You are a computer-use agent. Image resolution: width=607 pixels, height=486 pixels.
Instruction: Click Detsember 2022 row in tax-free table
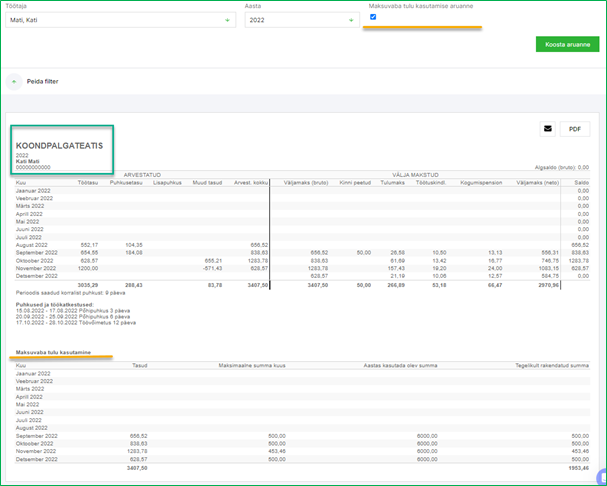coord(302,459)
